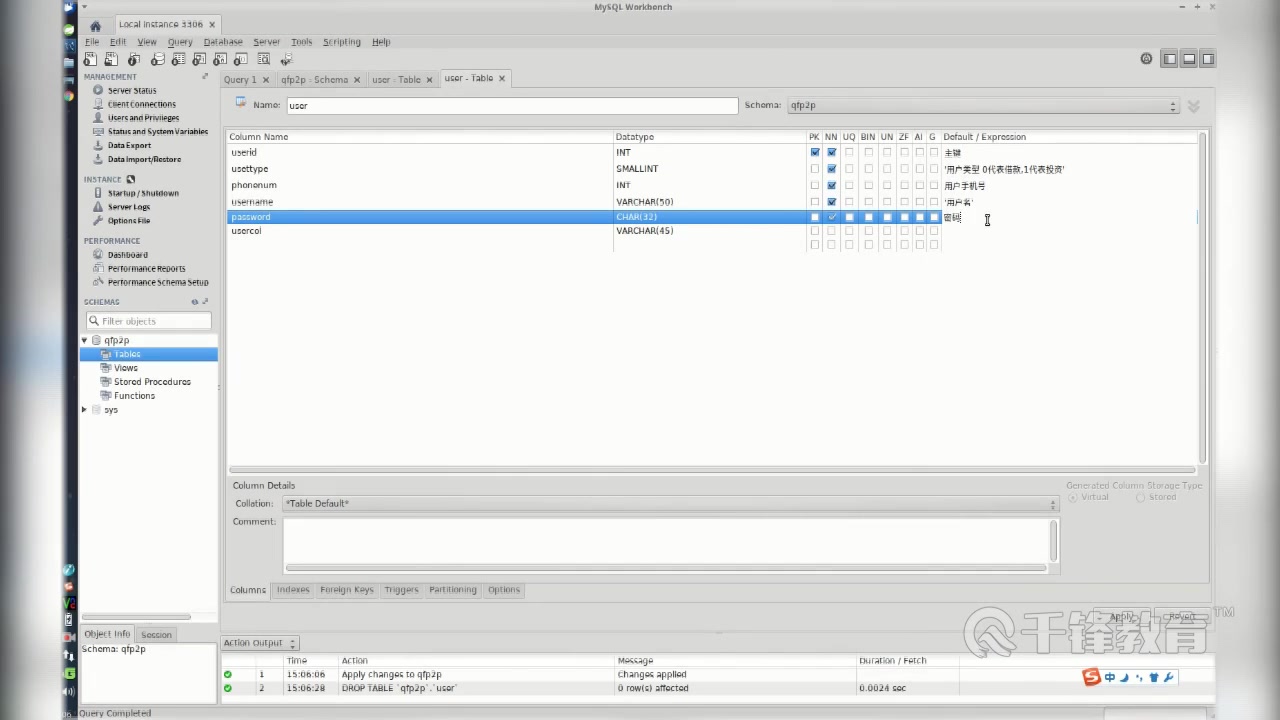Select the Stored Procedures tree item
This screenshot has height=720, width=1280.
click(x=152, y=382)
